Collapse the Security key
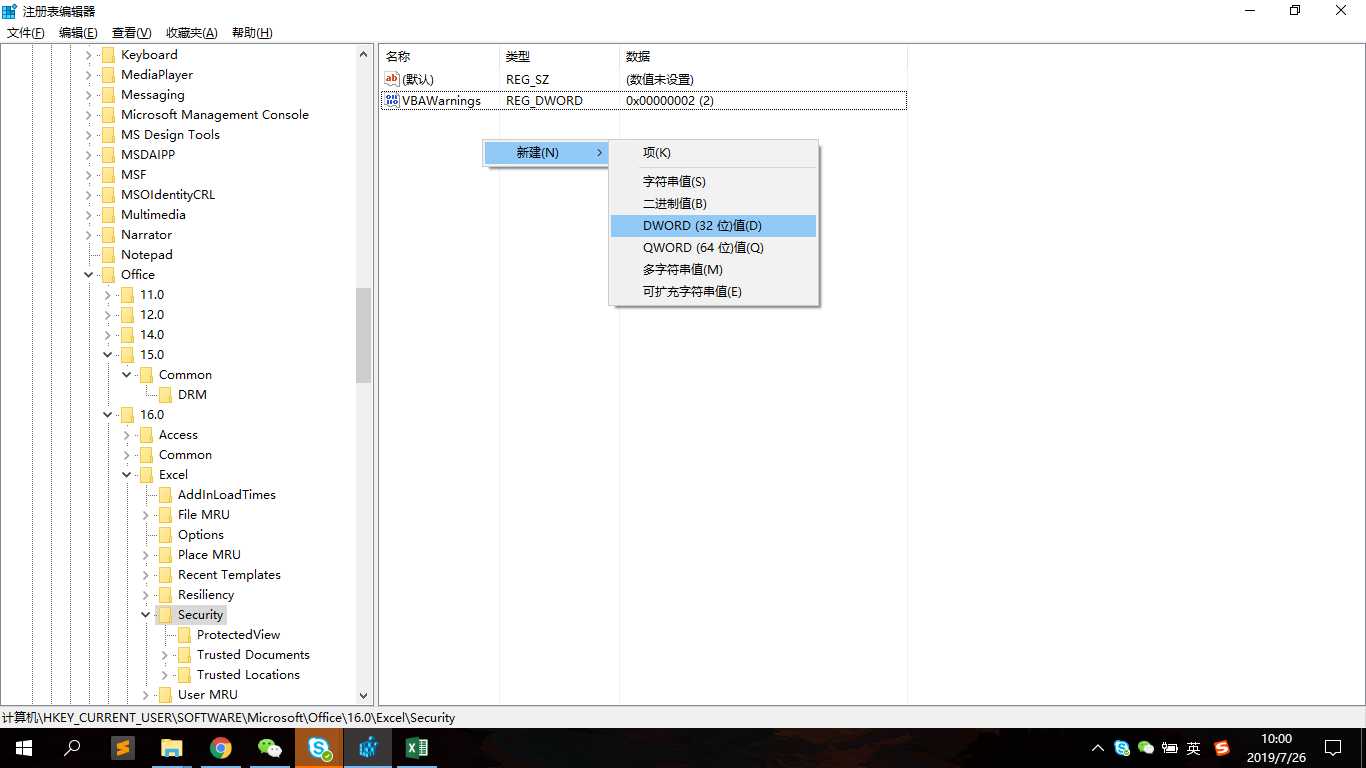1366x768 pixels. click(146, 615)
